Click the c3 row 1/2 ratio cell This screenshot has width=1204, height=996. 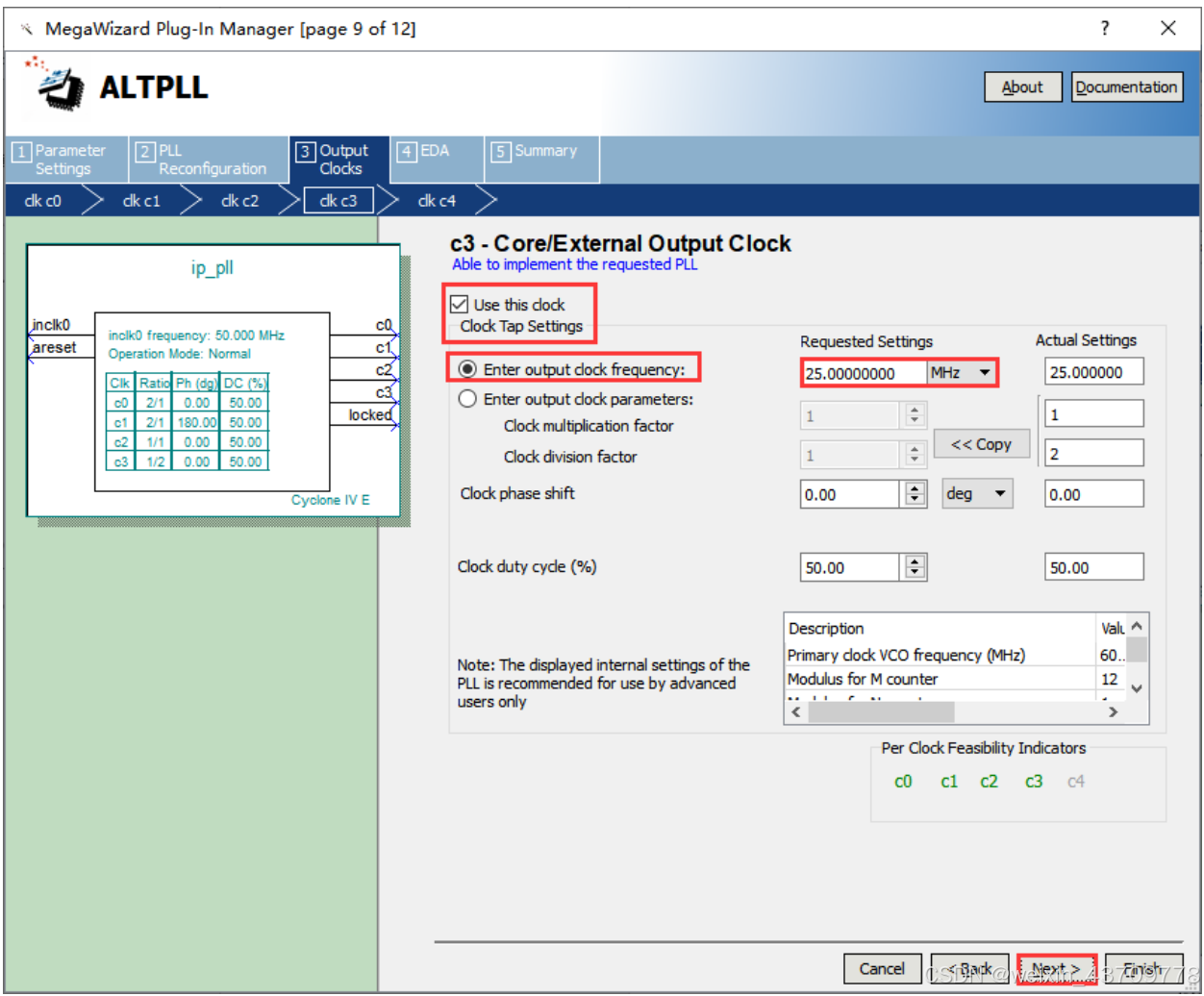(155, 461)
